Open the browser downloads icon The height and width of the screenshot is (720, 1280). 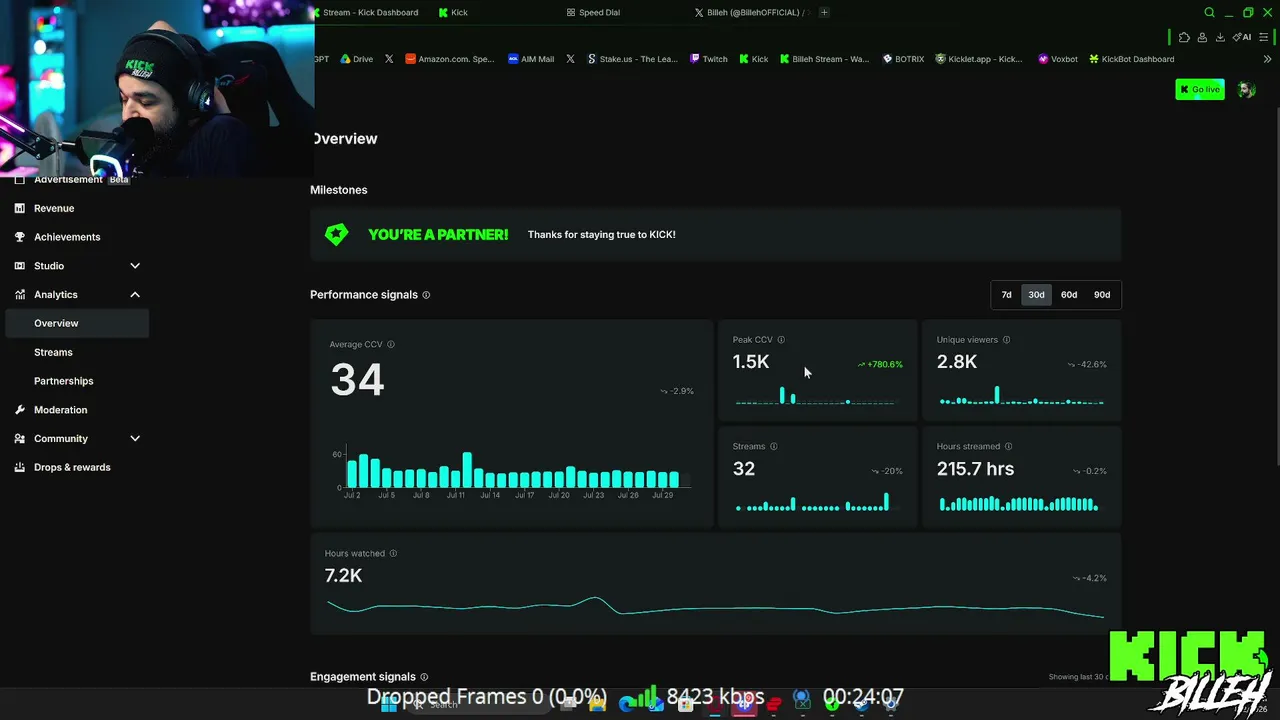1220,37
